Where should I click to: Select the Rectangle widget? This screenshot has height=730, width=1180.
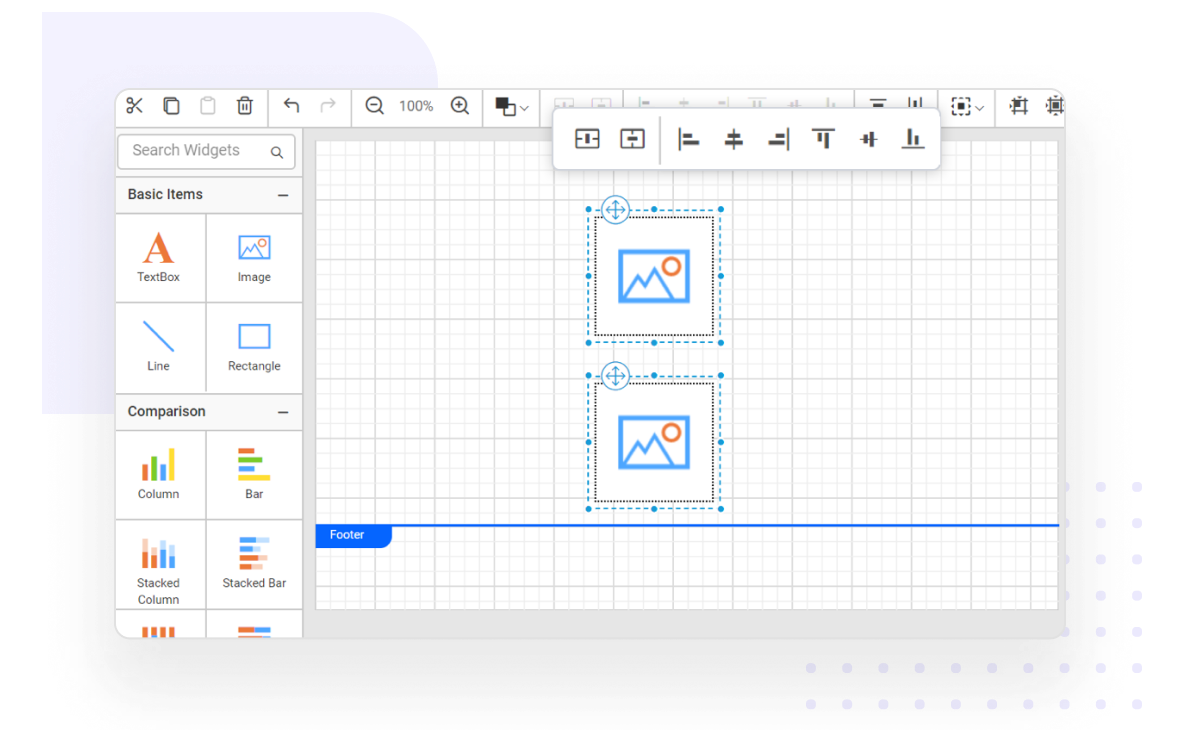click(x=254, y=346)
